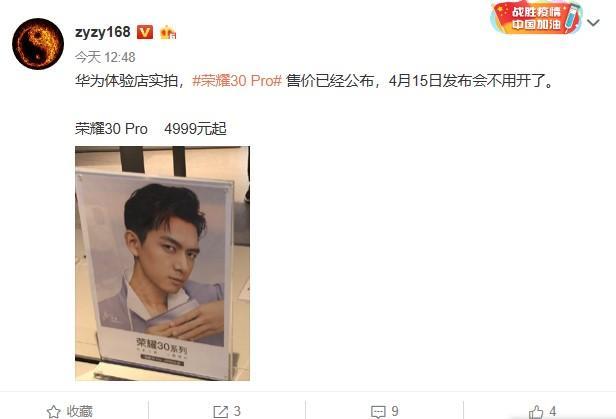Click the repost share arrow icon
The image size is (616, 419).
click(220, 412)
